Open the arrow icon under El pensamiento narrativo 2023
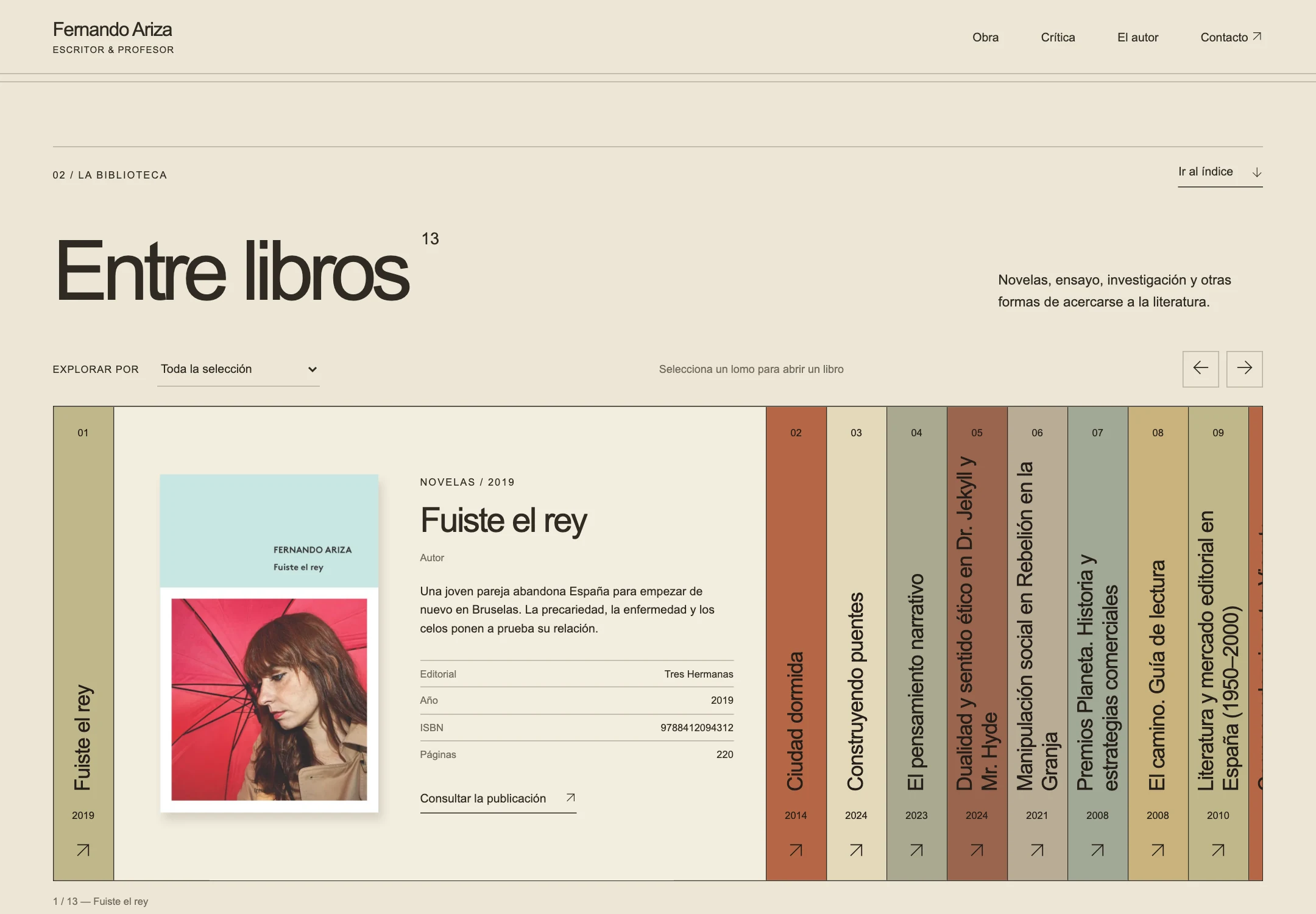The image size is (1316, 914). (916, 849)
